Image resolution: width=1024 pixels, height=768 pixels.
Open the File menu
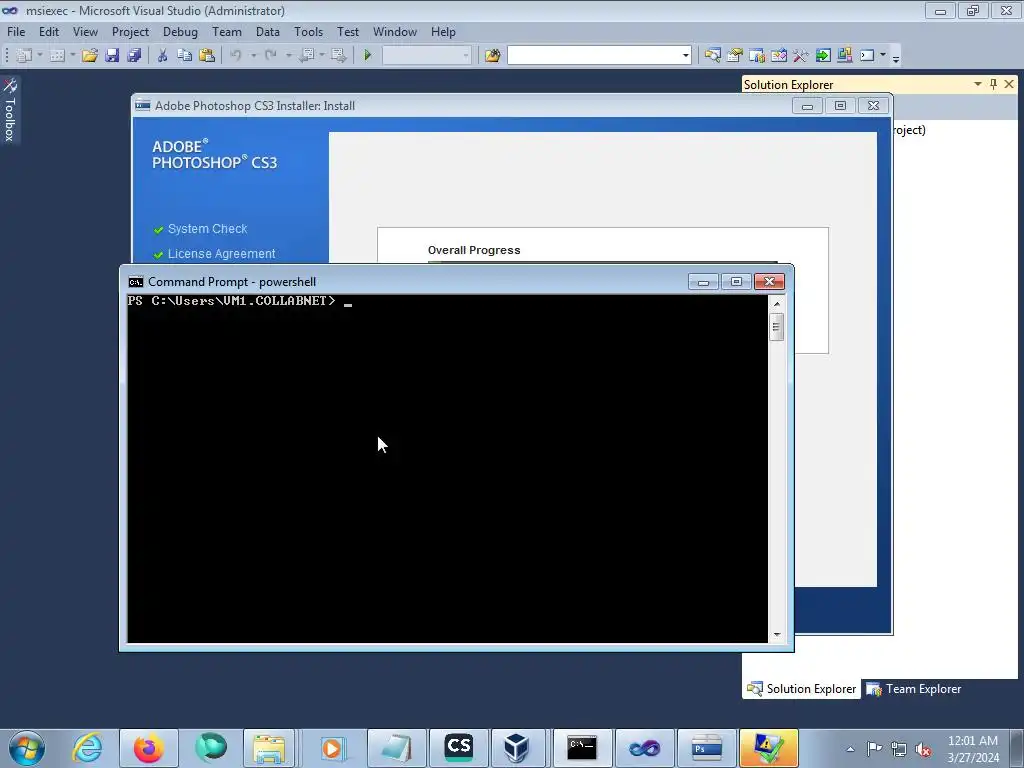tap(16, 31)
